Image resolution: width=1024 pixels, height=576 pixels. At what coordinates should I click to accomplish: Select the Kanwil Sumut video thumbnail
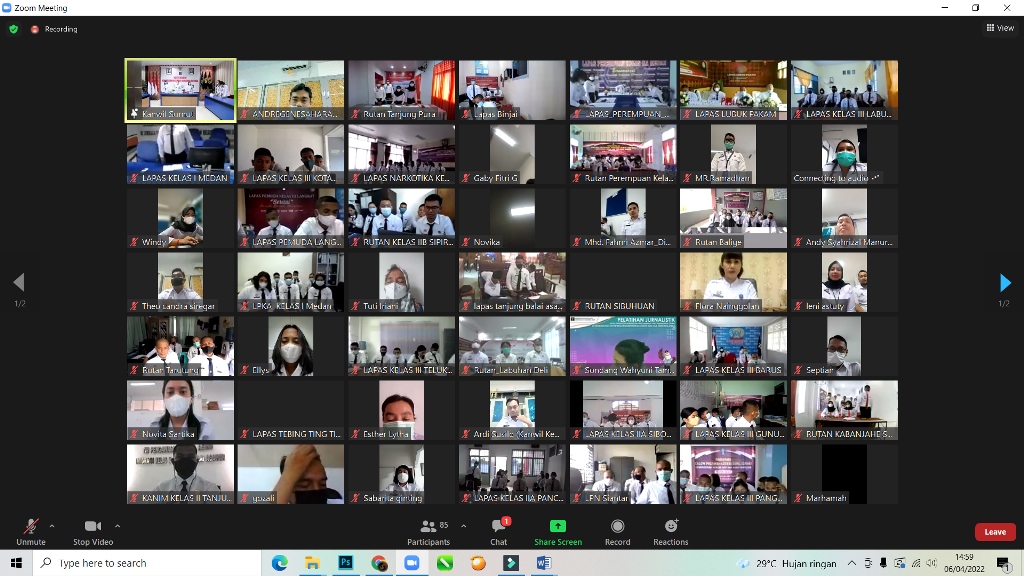coord(180,90)
